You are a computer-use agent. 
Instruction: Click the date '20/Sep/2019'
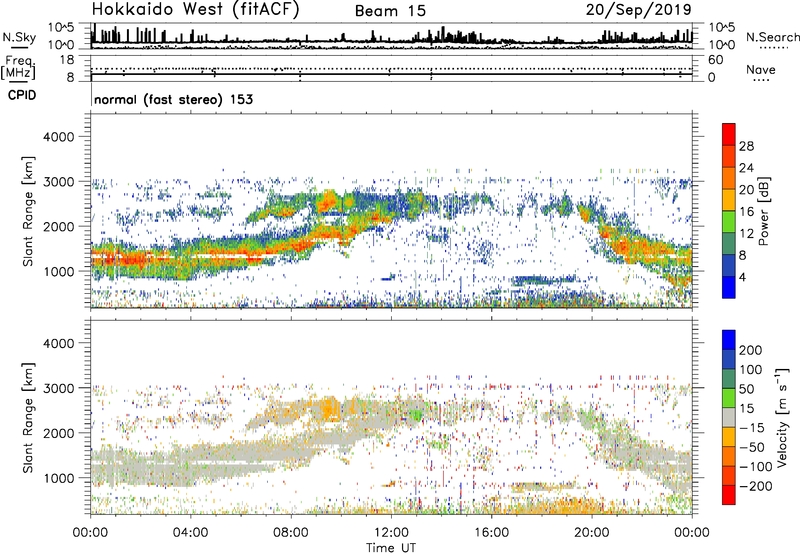point(638,10)
